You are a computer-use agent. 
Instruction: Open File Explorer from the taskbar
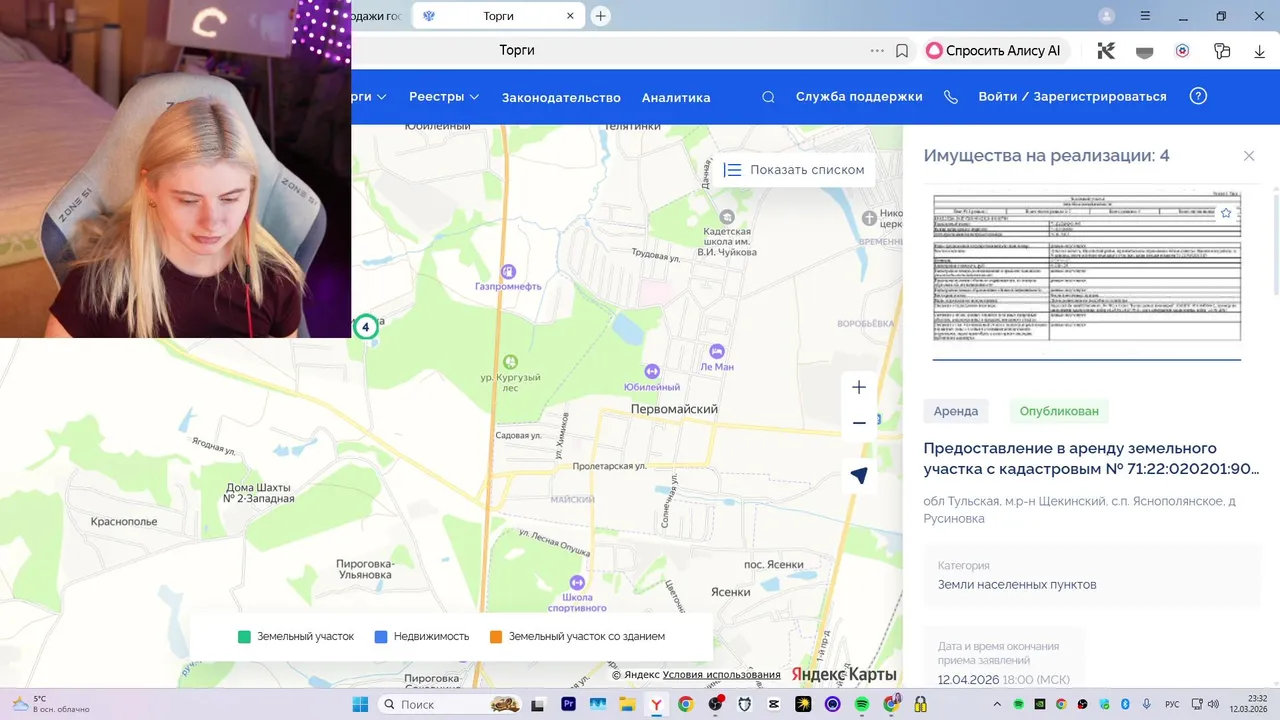[627, 704]
